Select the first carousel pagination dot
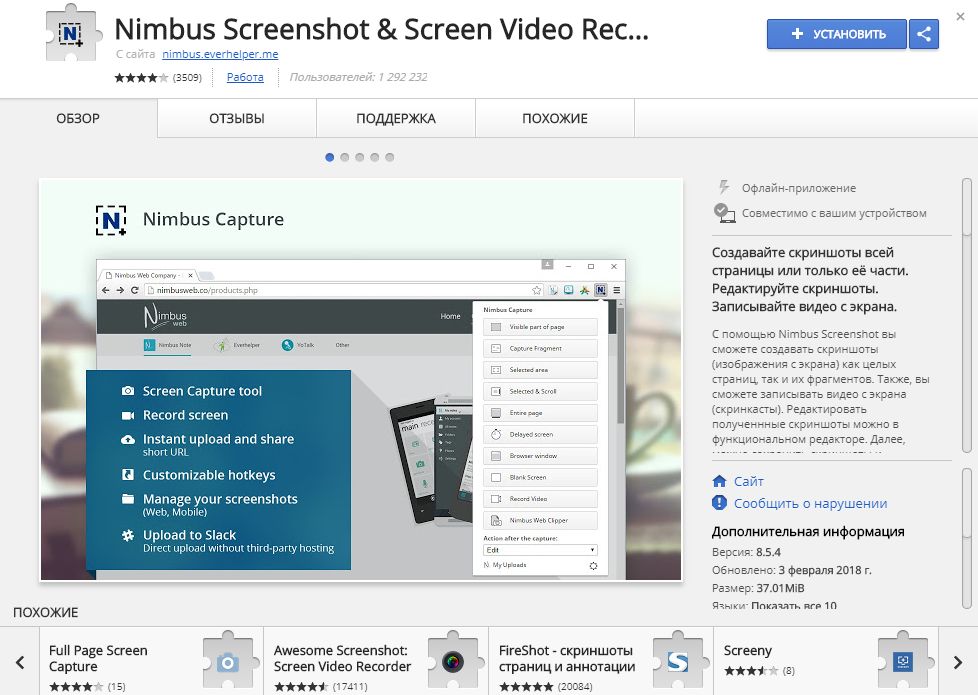 330,157
